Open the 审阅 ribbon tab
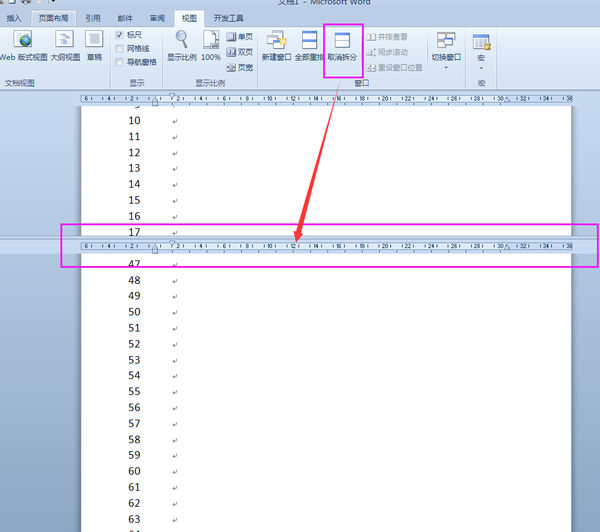600x532 pixels. [157, 18]
